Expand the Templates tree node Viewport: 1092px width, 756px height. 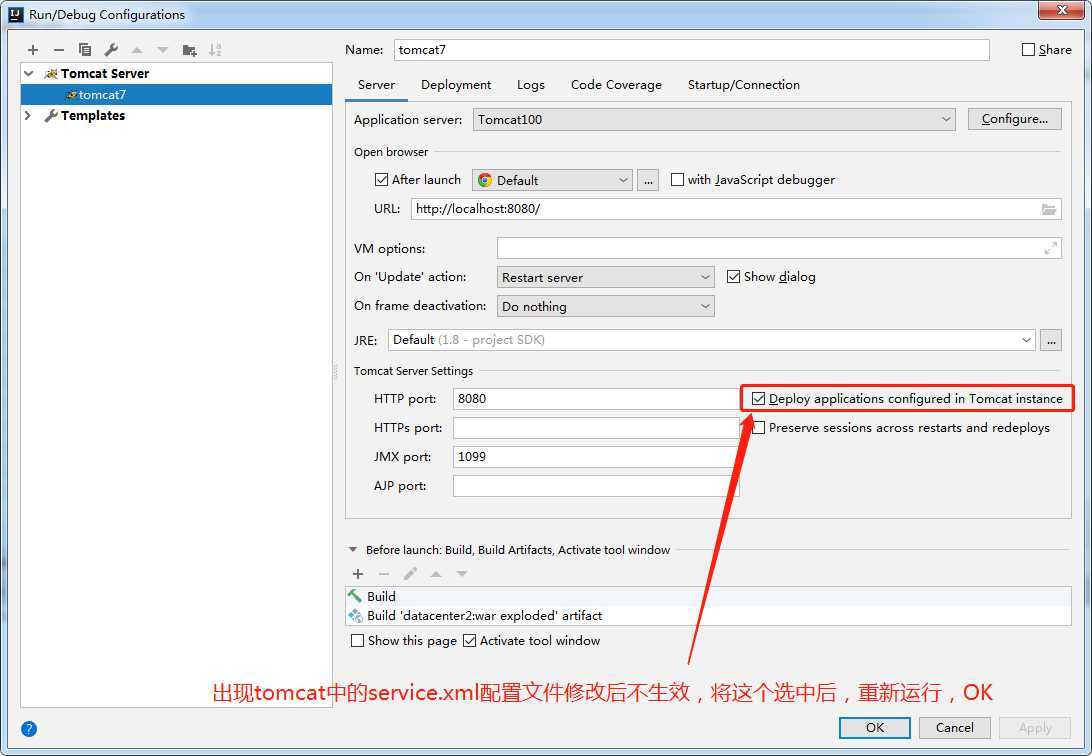point(28,116)
